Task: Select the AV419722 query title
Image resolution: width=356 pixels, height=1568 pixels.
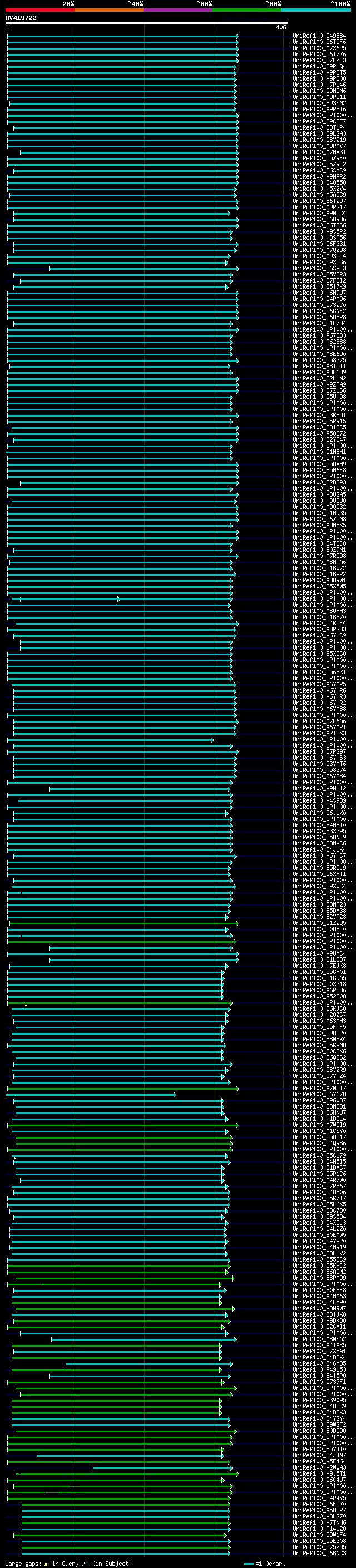Action: 21,18
